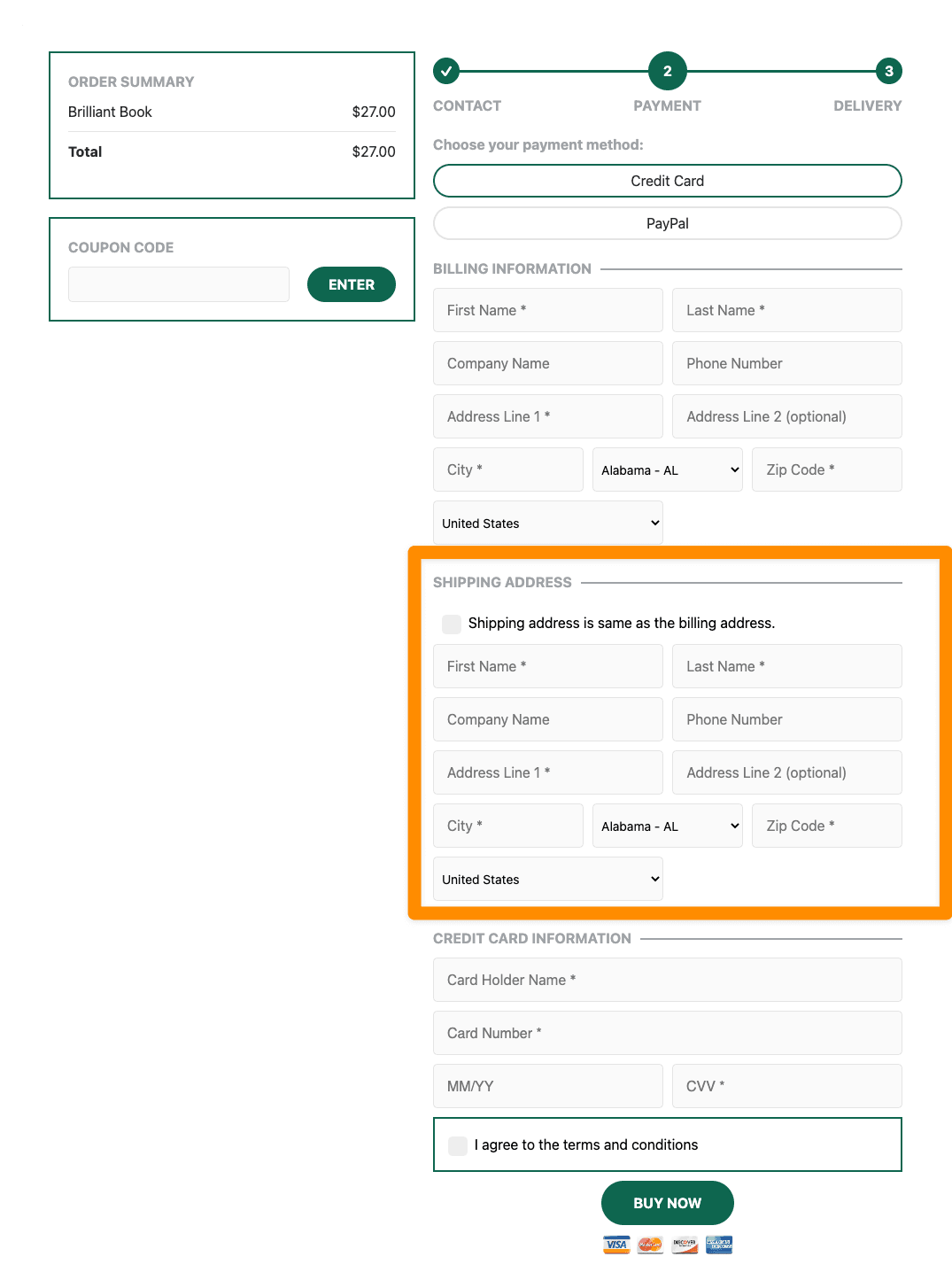
Task: Open the billing state dropdown showing Alabama
Action: pos(667,469)
